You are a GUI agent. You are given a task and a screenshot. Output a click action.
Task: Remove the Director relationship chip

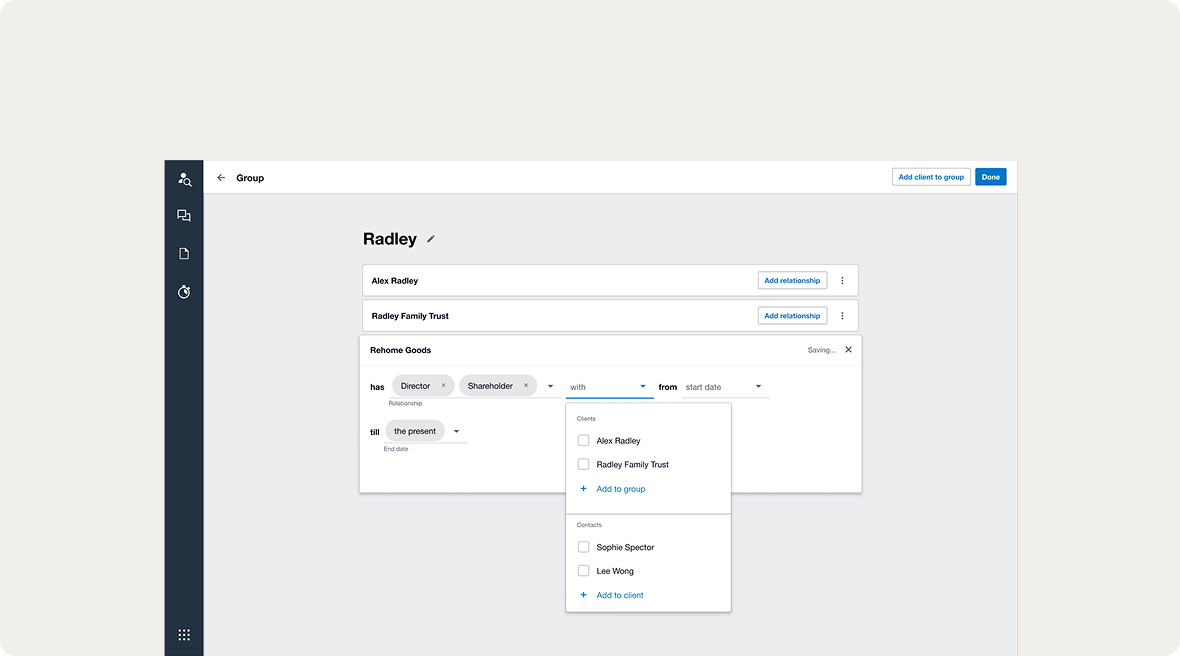pos(443,386)
